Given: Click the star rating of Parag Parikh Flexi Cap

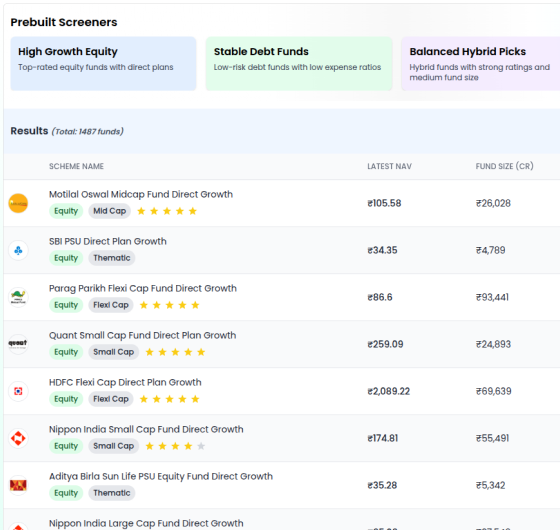Looking at the screenshot, I should tap(169, 305).
